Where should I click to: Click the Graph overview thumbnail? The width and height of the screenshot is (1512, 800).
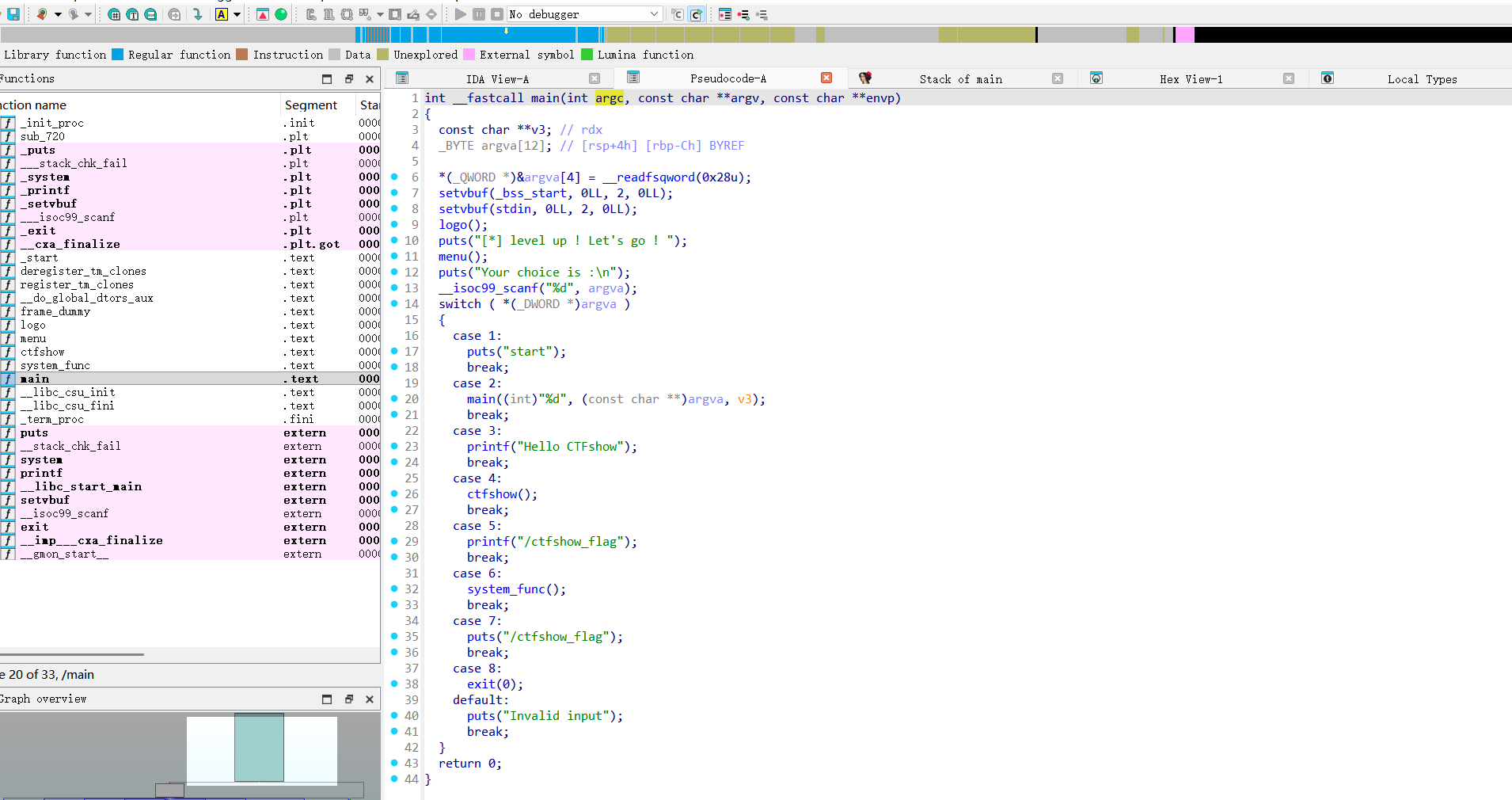click(x=262, y=752)
